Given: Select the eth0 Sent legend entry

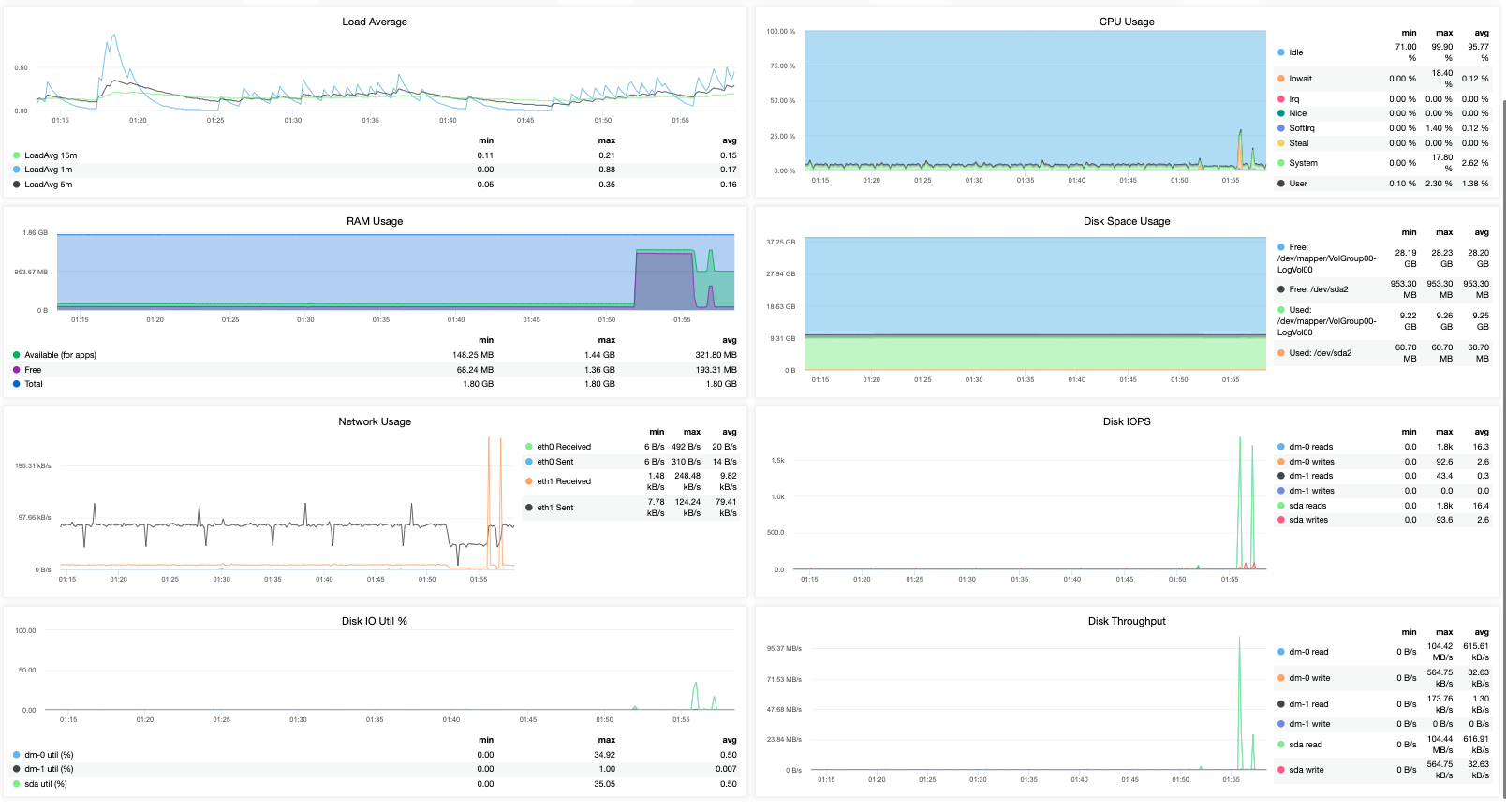Looking at the screenshot, I should [555, 462].
